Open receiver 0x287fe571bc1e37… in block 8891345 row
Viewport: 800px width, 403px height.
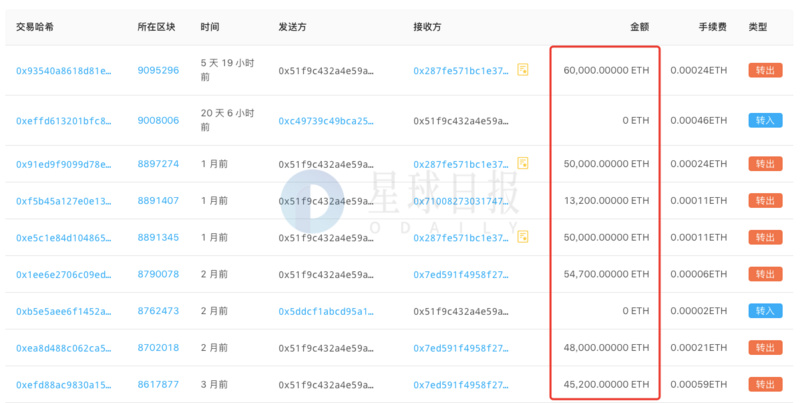point(461,238)
